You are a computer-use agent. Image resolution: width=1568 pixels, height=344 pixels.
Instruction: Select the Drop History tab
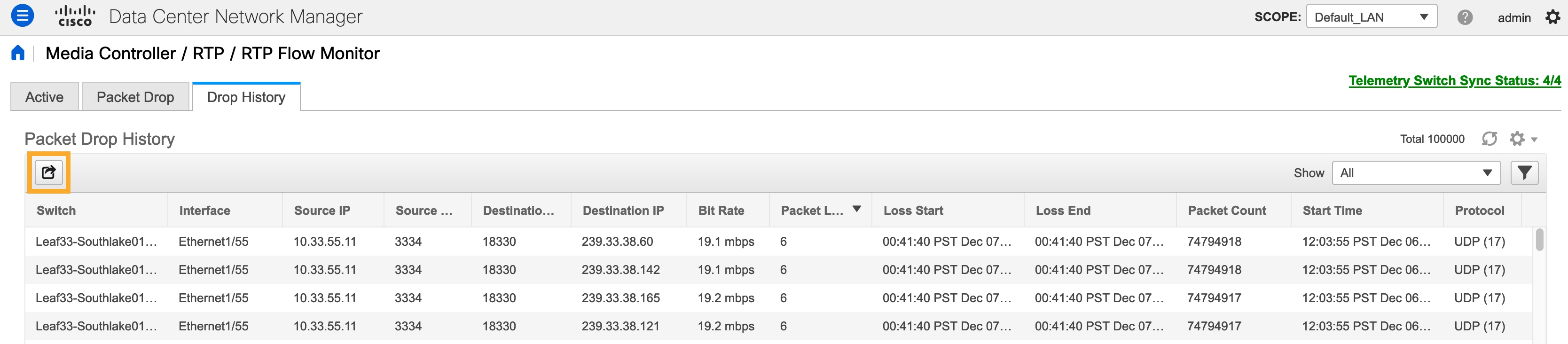[x=246, y=97]
